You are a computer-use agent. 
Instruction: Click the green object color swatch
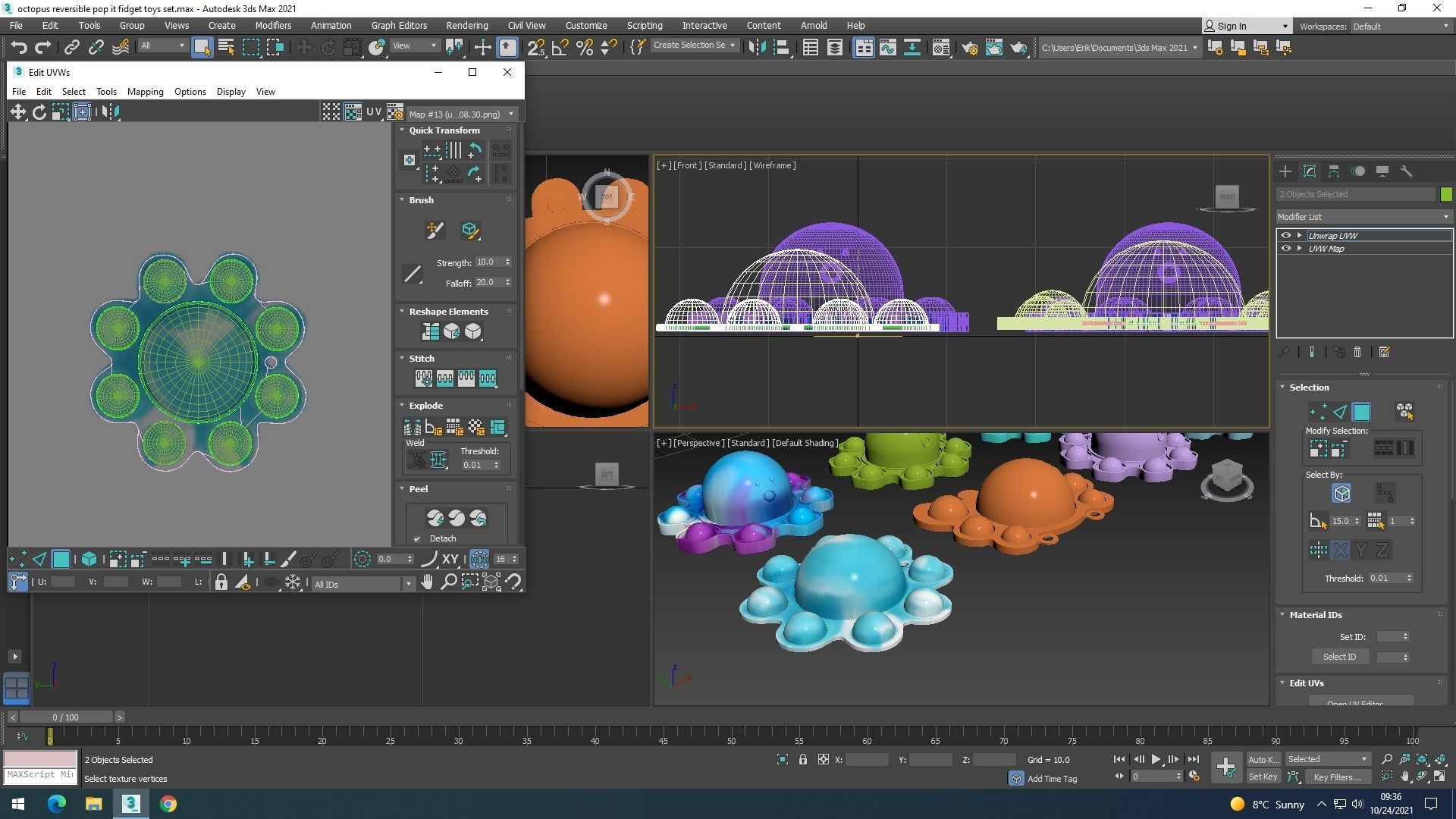(1446, 194)
